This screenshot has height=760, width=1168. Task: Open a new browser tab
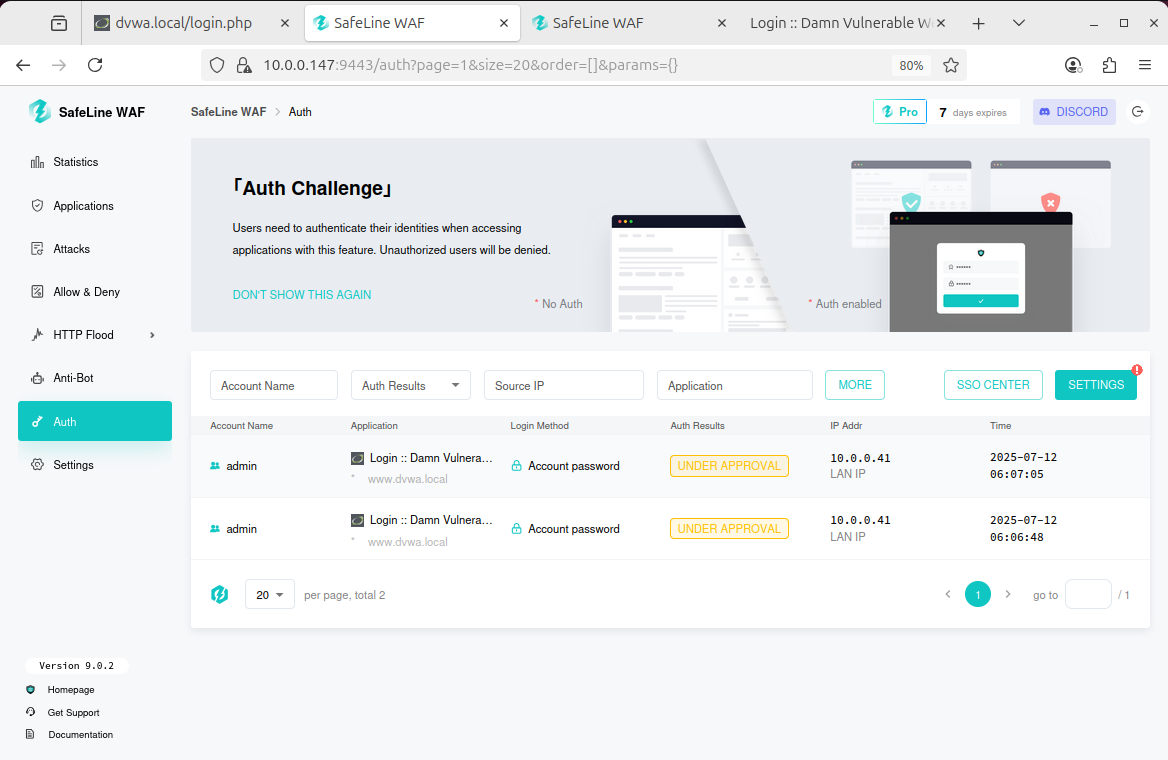click(x=979, y=23)
